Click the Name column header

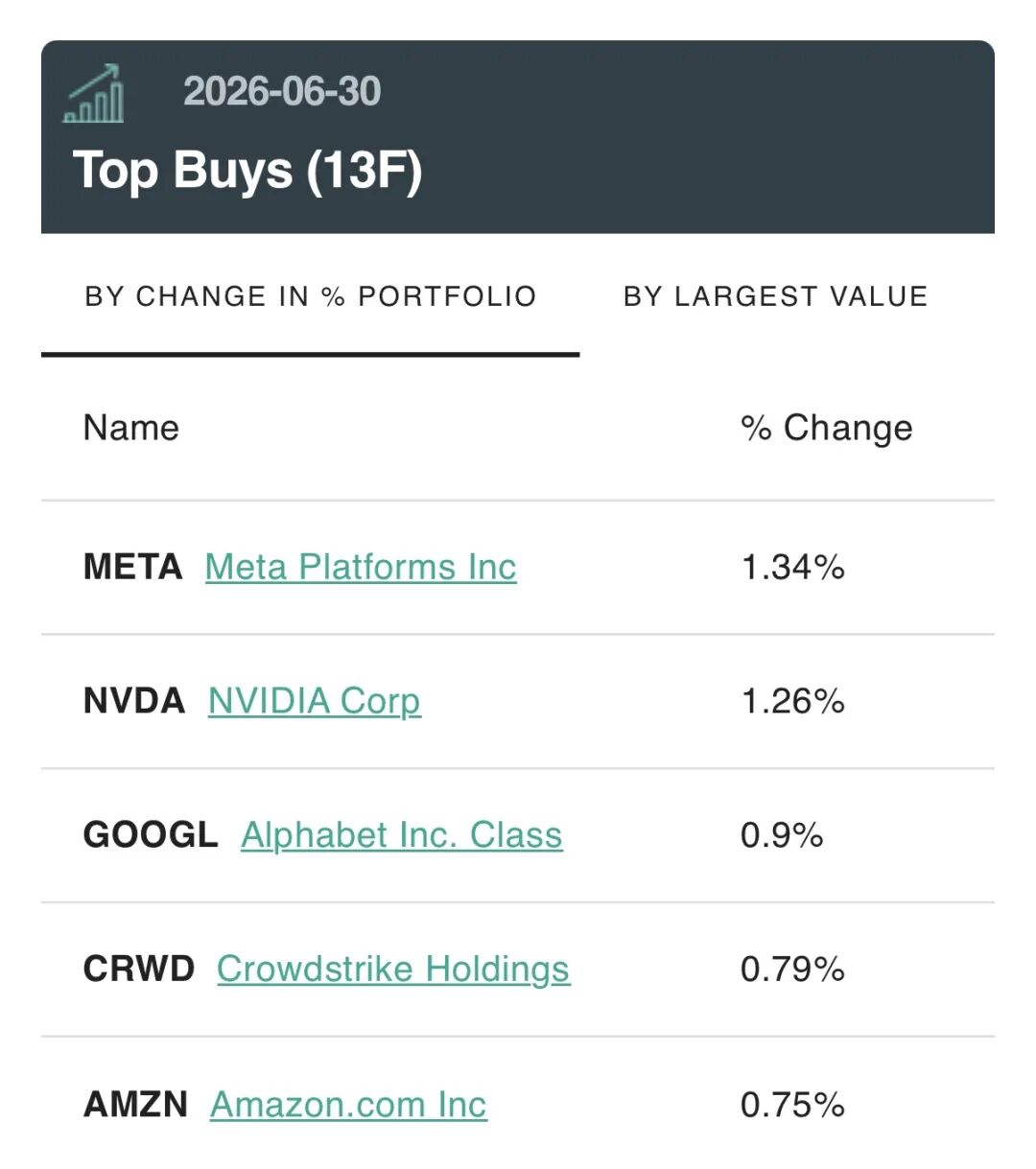coord(131,428)
